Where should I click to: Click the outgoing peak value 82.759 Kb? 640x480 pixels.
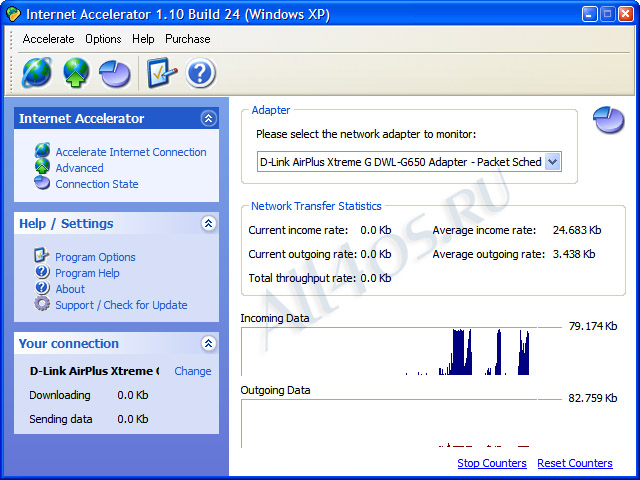(593, 398)
